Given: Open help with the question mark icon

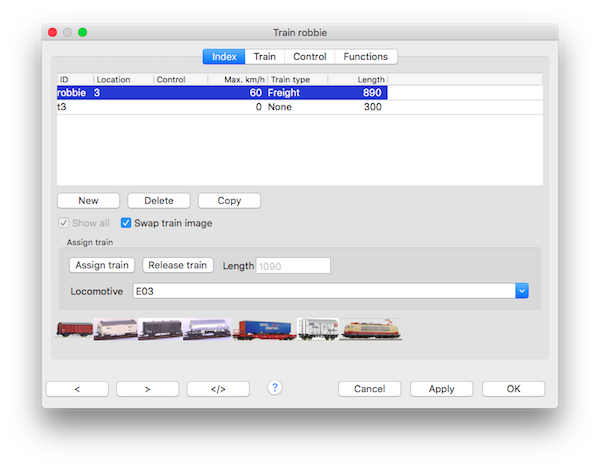Looking at the screenshot, I should 275,388.
